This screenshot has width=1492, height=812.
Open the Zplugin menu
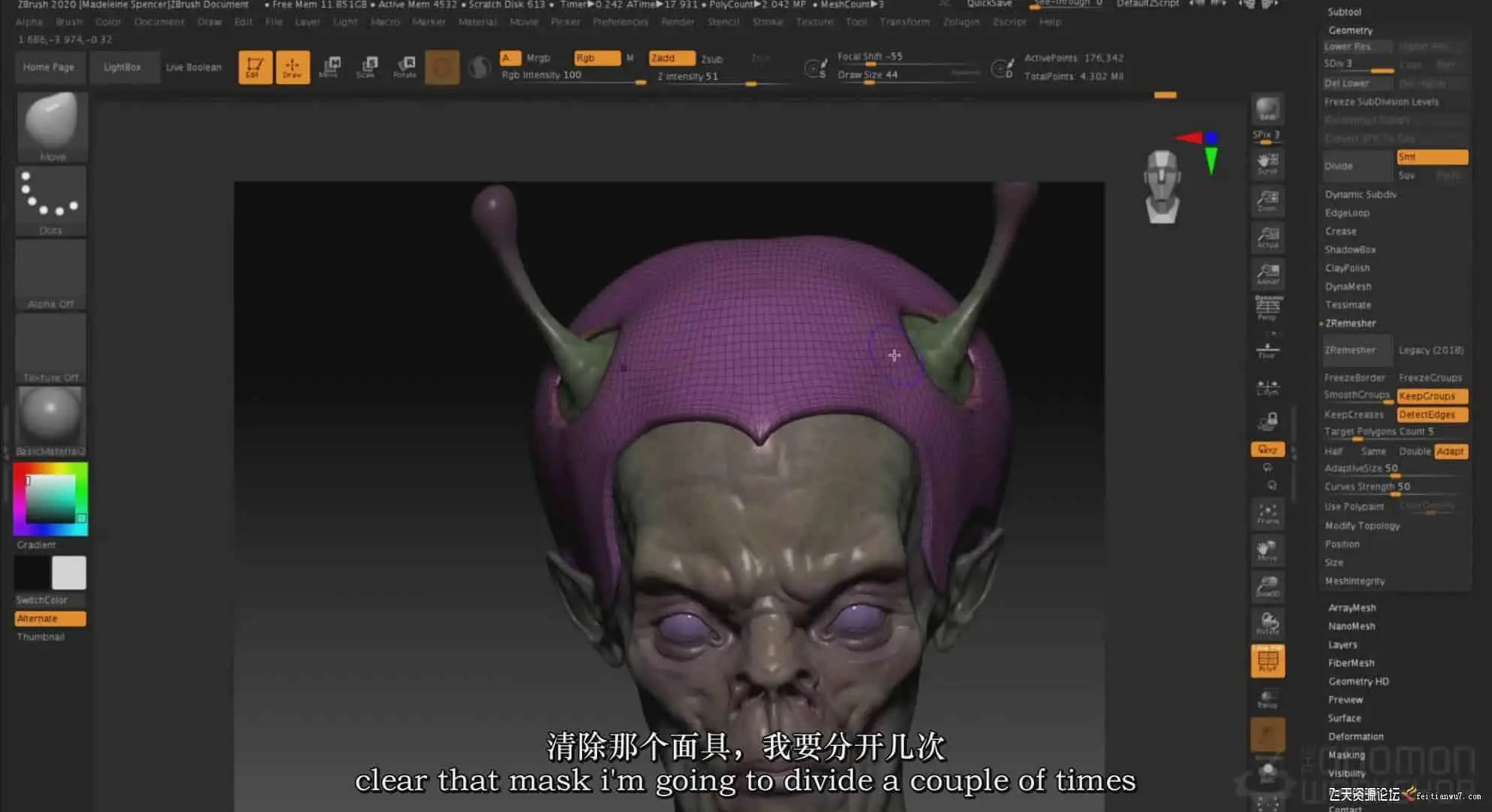click(960, 22)
